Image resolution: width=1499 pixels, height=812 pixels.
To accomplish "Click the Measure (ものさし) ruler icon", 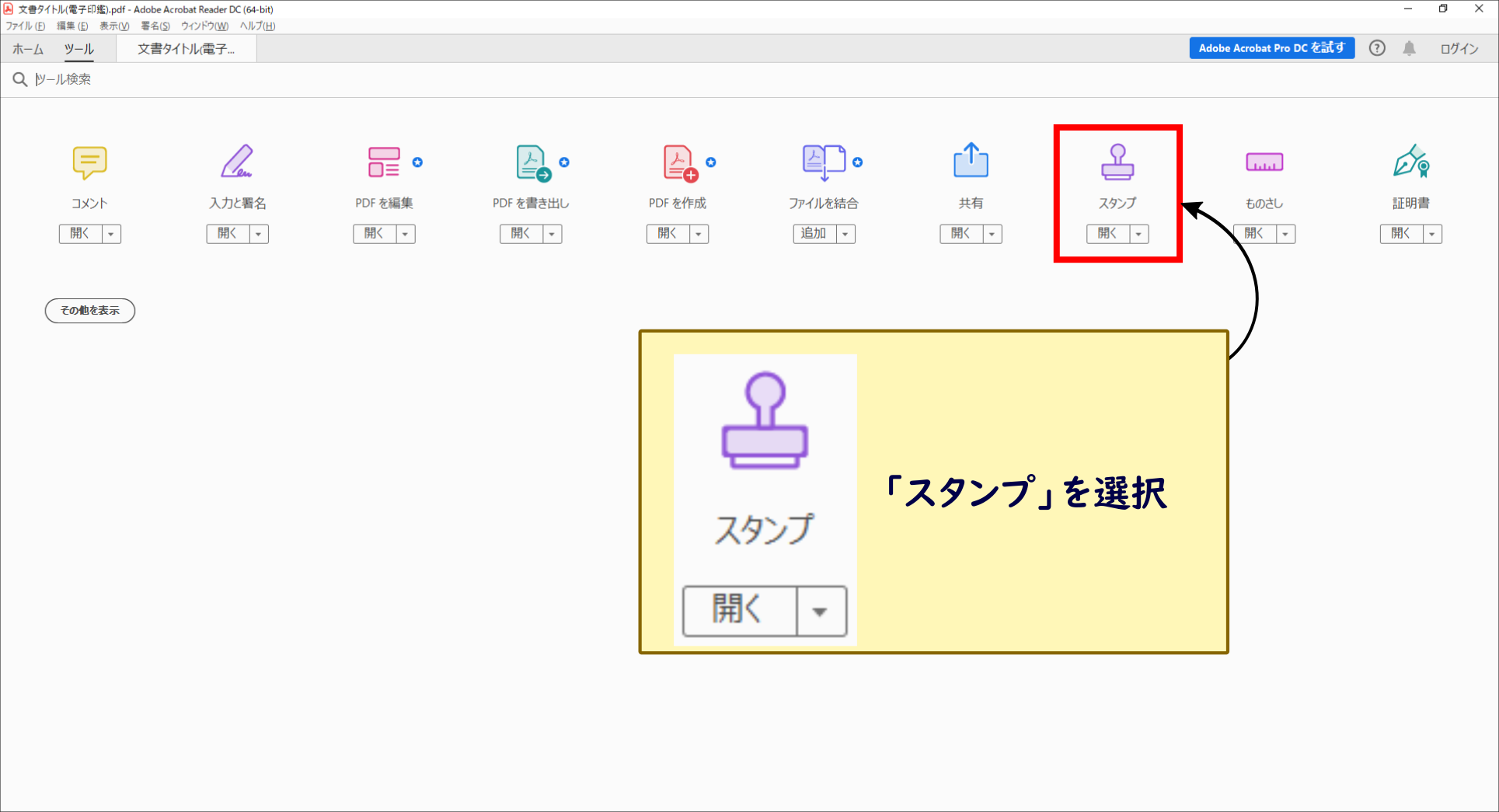I will 1264,162.
